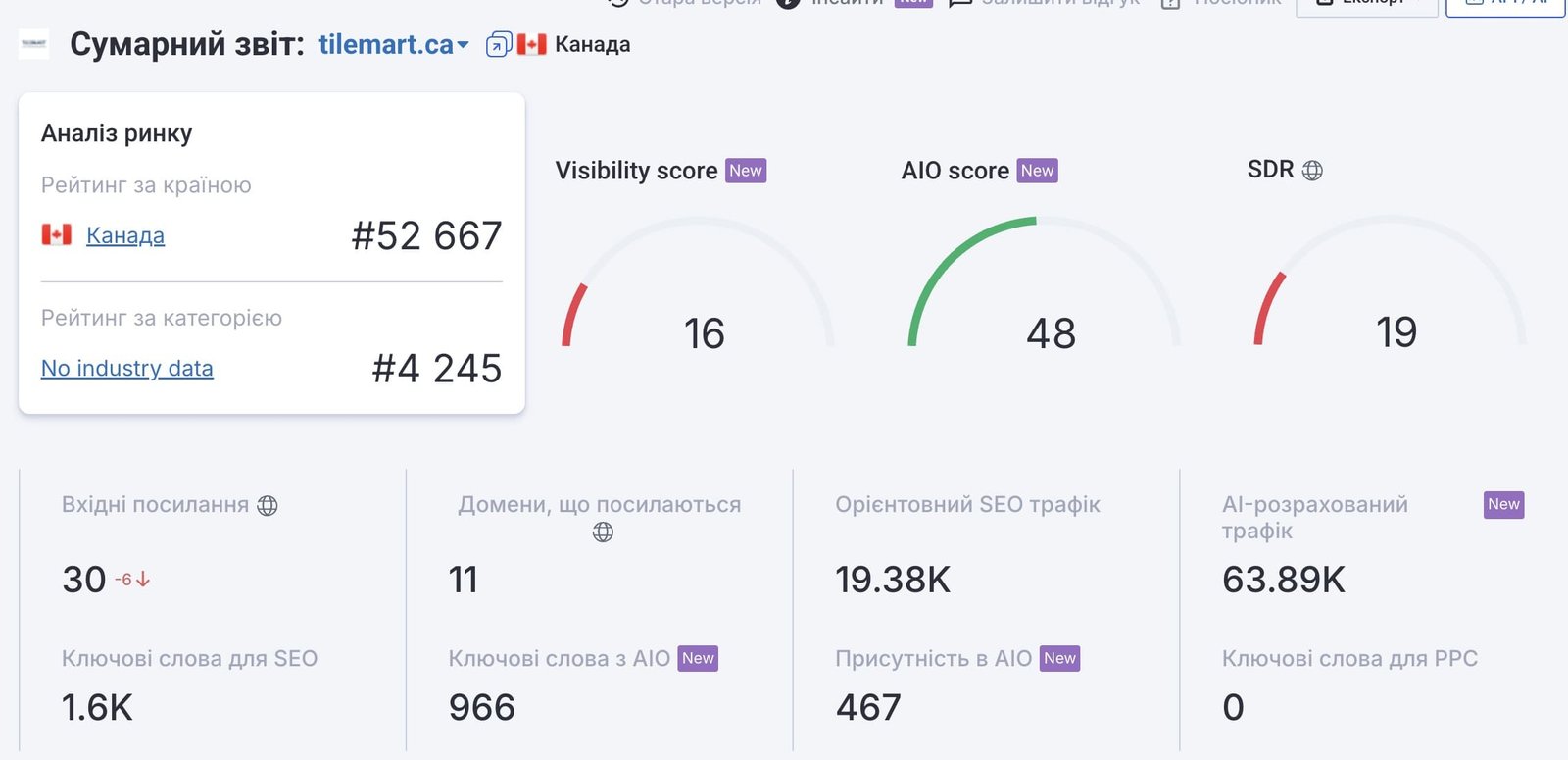Click the Canada flag next to report title

531,45
